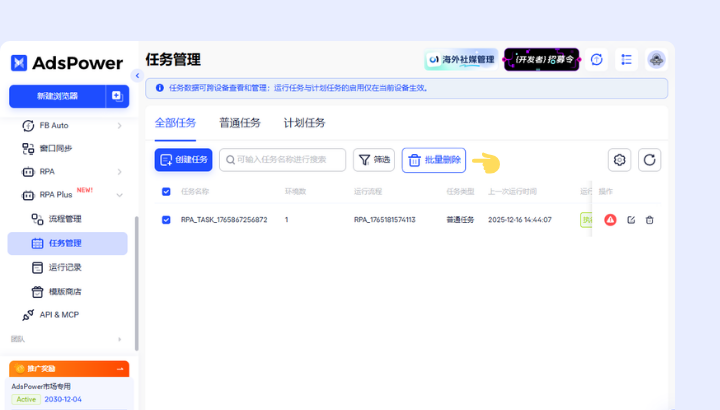Click the 批量删除 button

(434, 160)
